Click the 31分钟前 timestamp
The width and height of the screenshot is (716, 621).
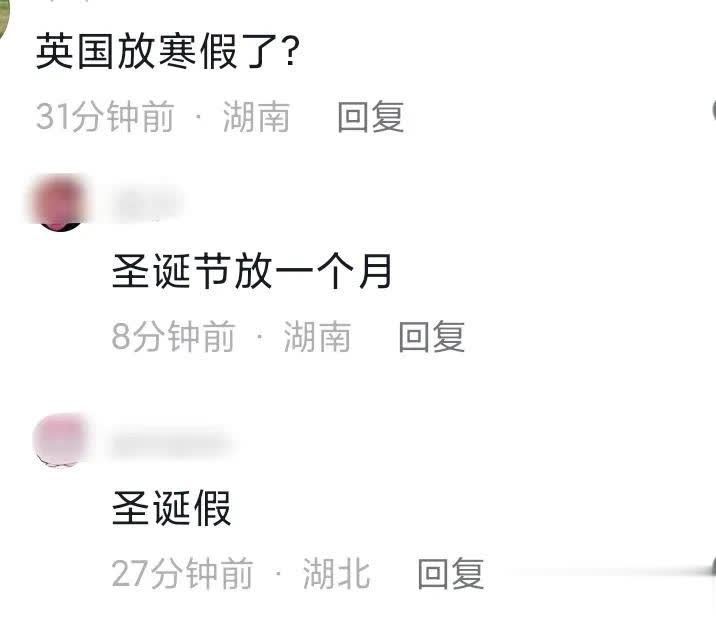105,117
